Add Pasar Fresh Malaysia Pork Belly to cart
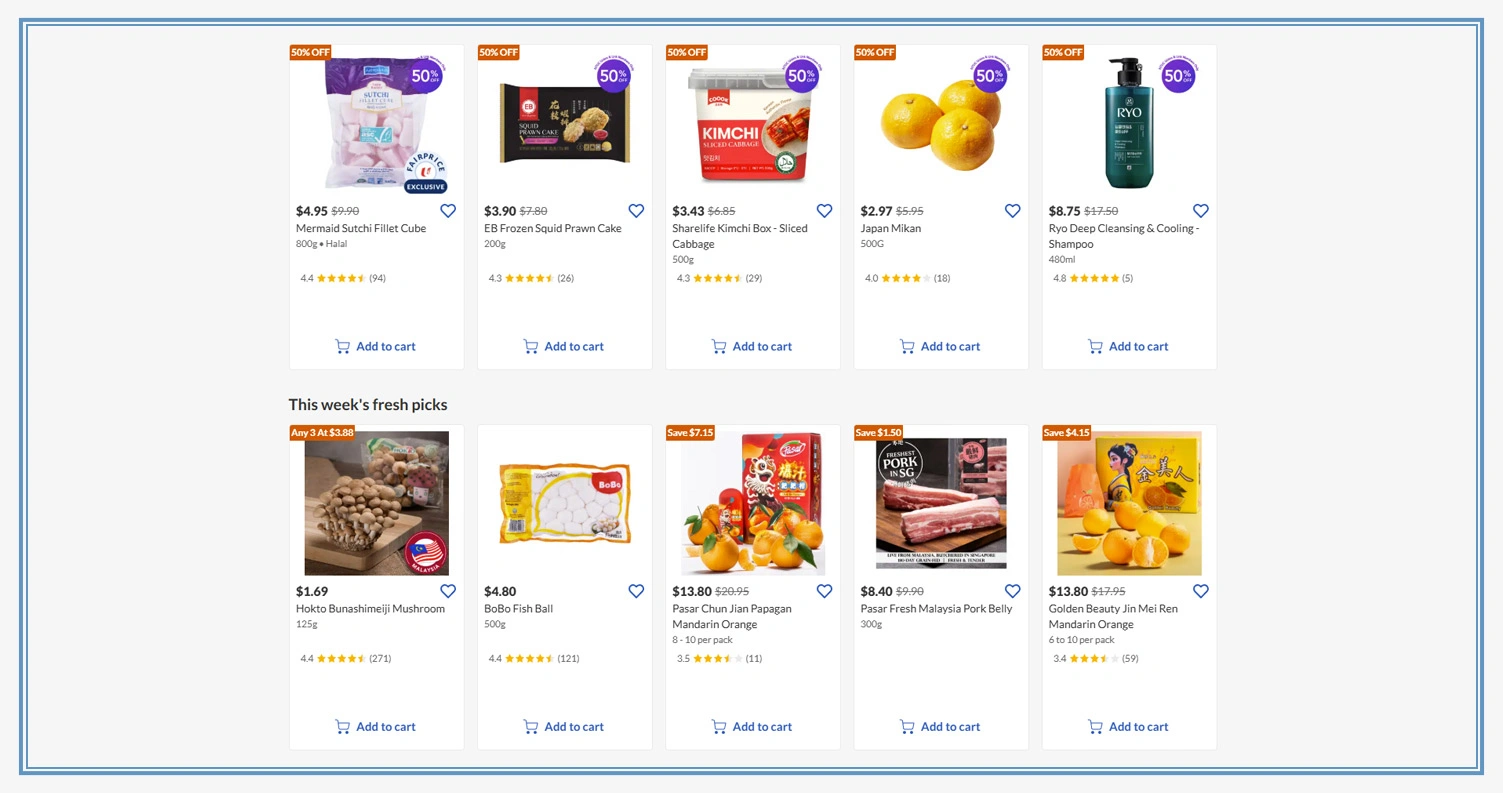 click(x=940, y=727)
